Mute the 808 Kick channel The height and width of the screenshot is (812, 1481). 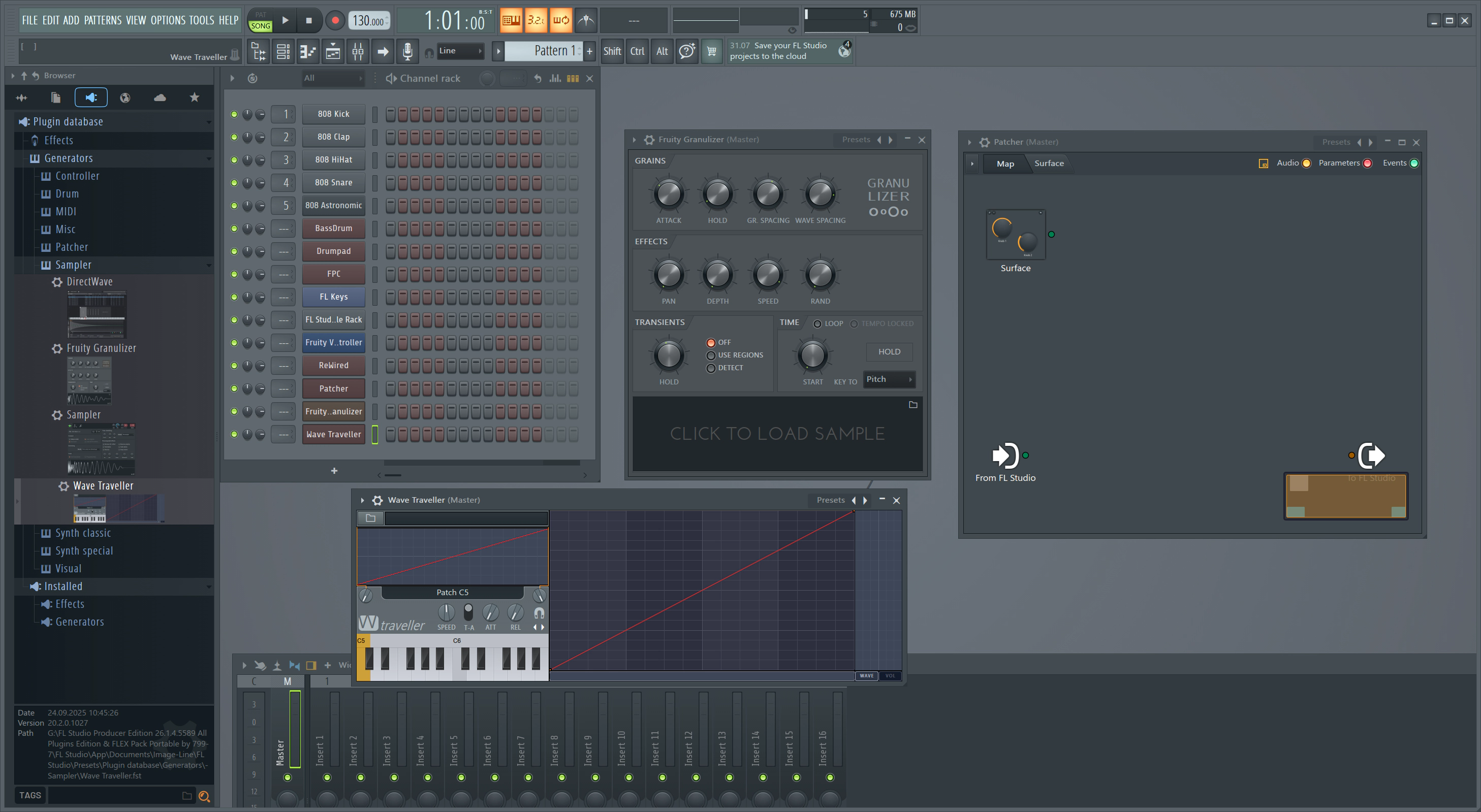point(234,114)
